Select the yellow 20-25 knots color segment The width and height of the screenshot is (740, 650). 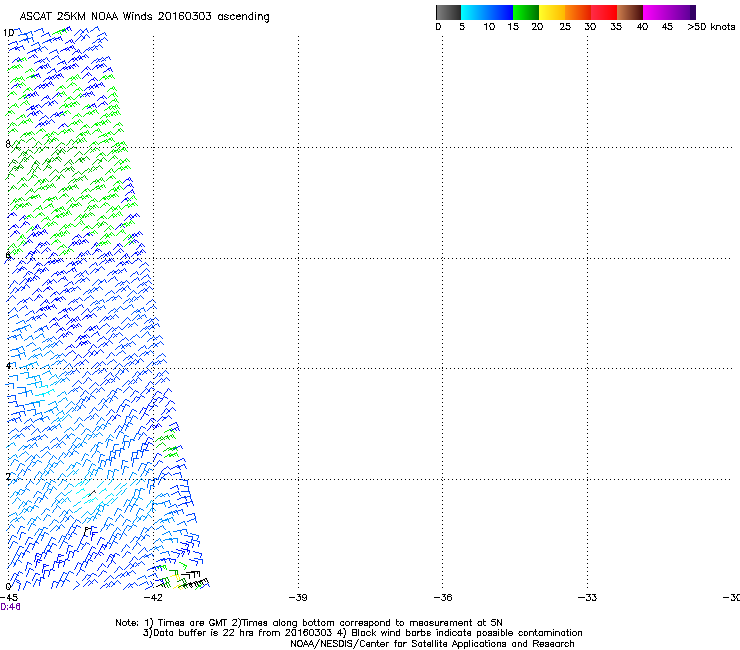[552, 12]
